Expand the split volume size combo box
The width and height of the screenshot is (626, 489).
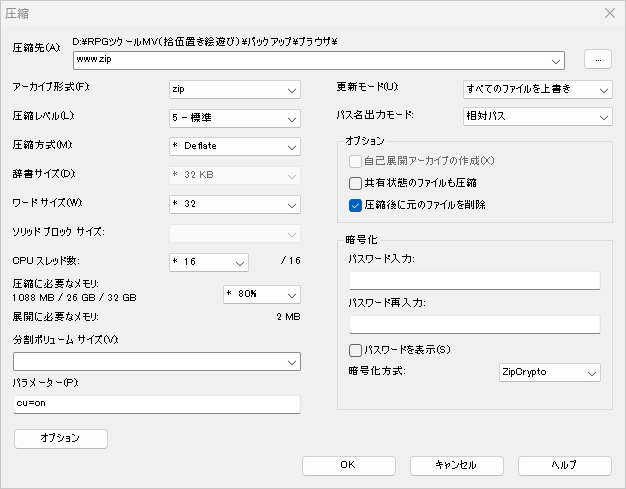(158, 361)
